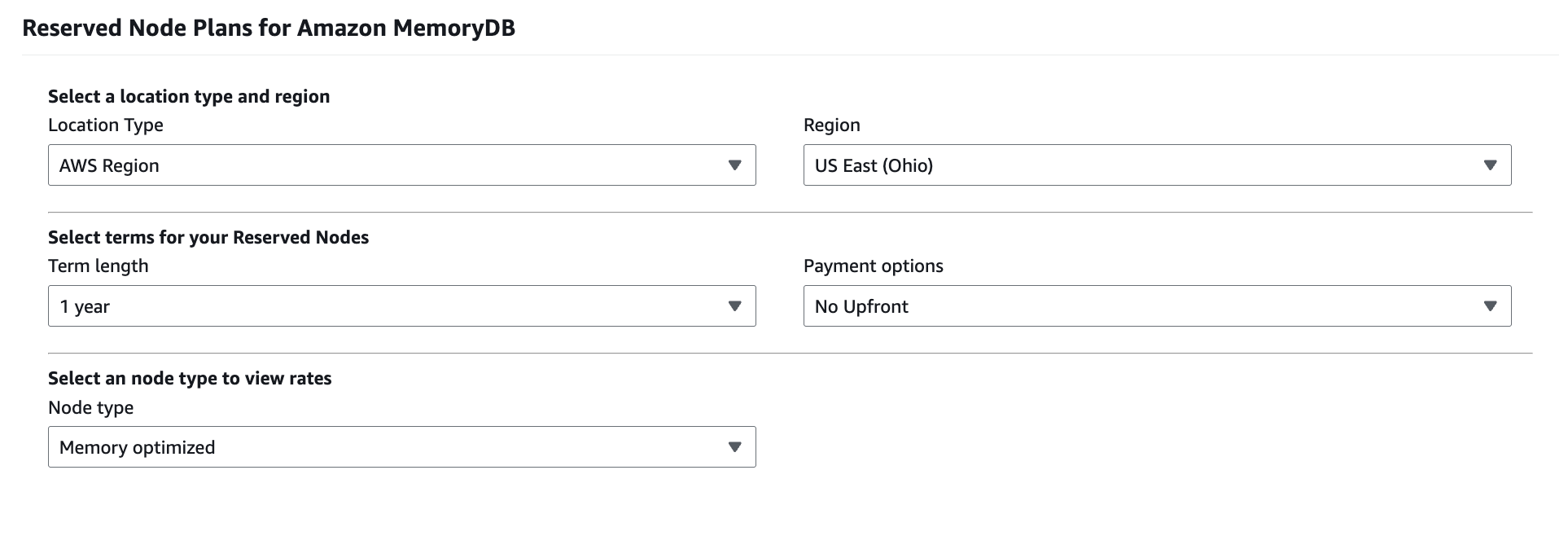Click the 'Region' field label
The width and height of the screenshot is (1568, 536).
[x=831, y=125]
